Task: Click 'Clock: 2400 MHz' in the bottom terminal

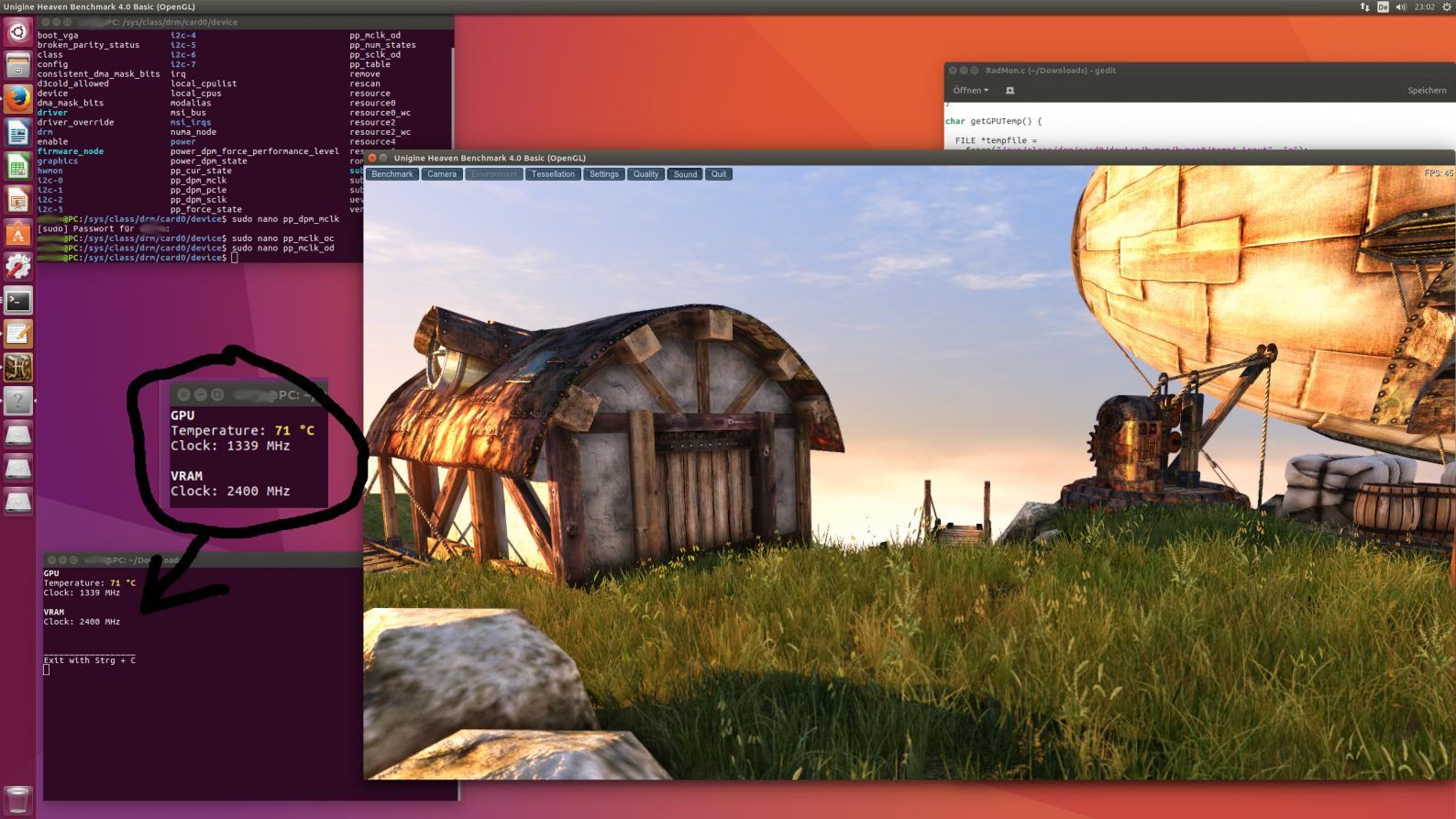Action: click(x=82, y=622)
